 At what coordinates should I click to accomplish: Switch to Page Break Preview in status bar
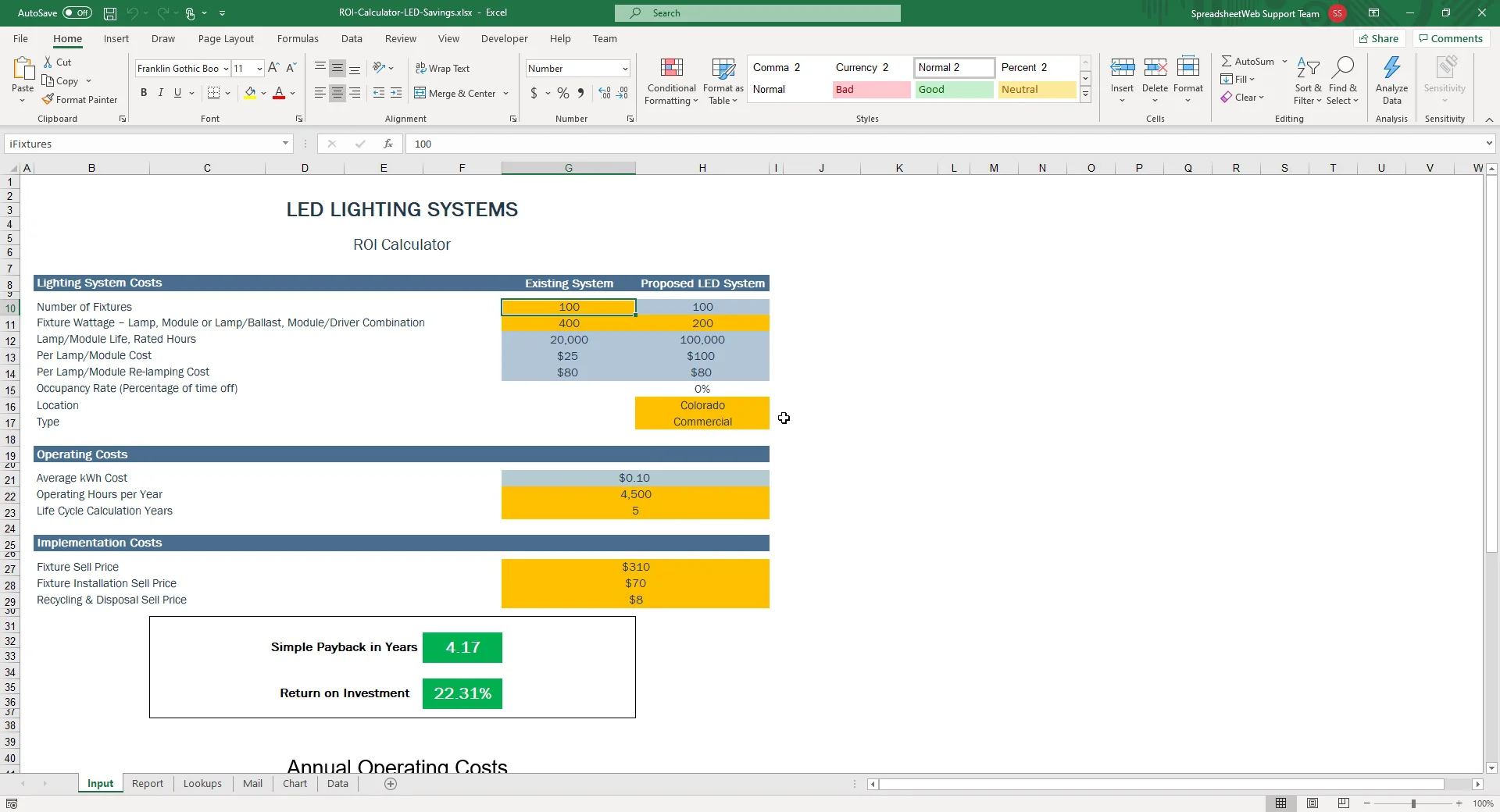tap(1344, 803)
